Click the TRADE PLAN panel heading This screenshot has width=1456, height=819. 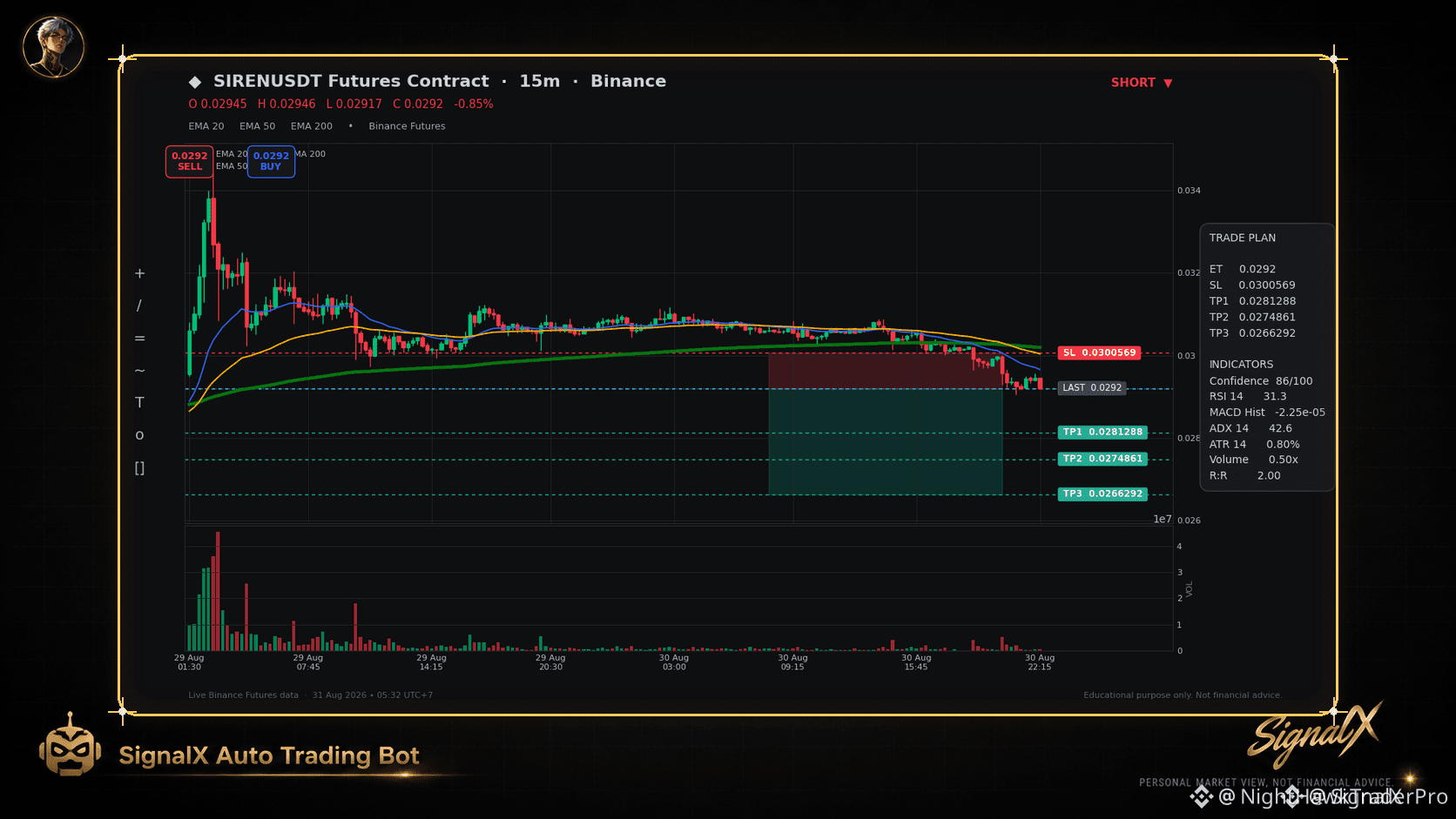[x=1243, y=238]
